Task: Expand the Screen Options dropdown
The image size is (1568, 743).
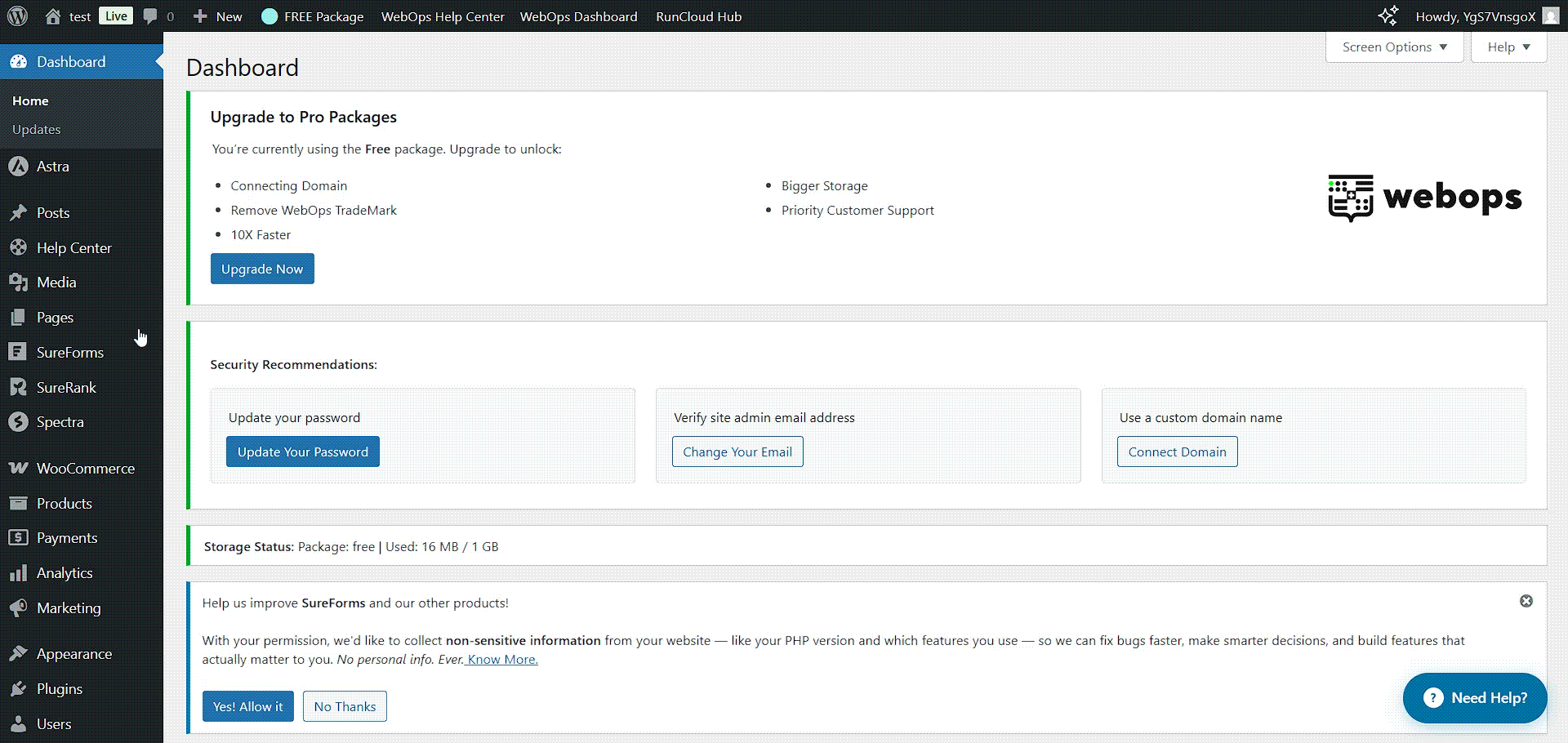Action: coord(1394,47)
